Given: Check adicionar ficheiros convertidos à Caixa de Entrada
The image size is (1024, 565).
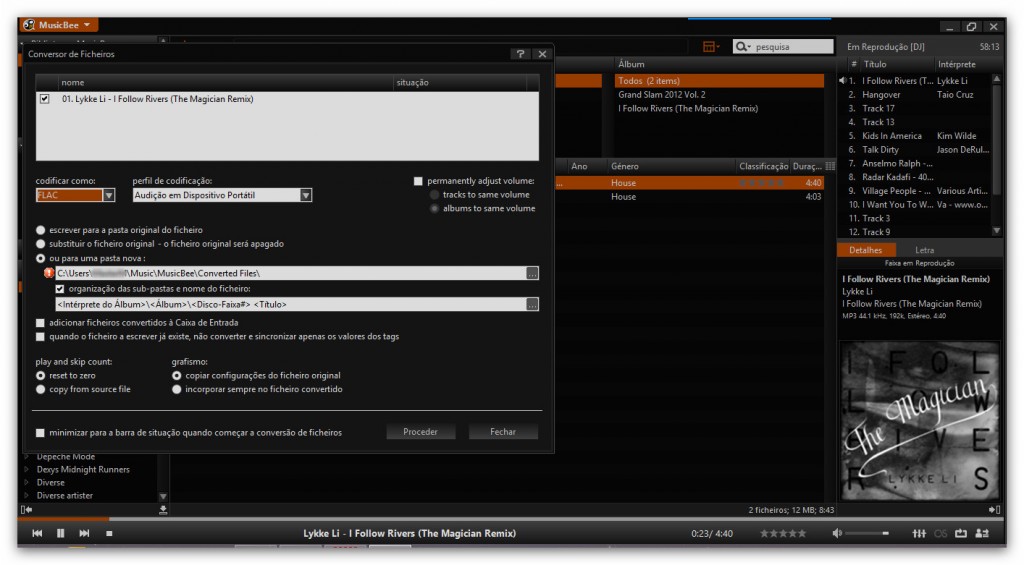Looking at the screenshot, I should (40, 323).
